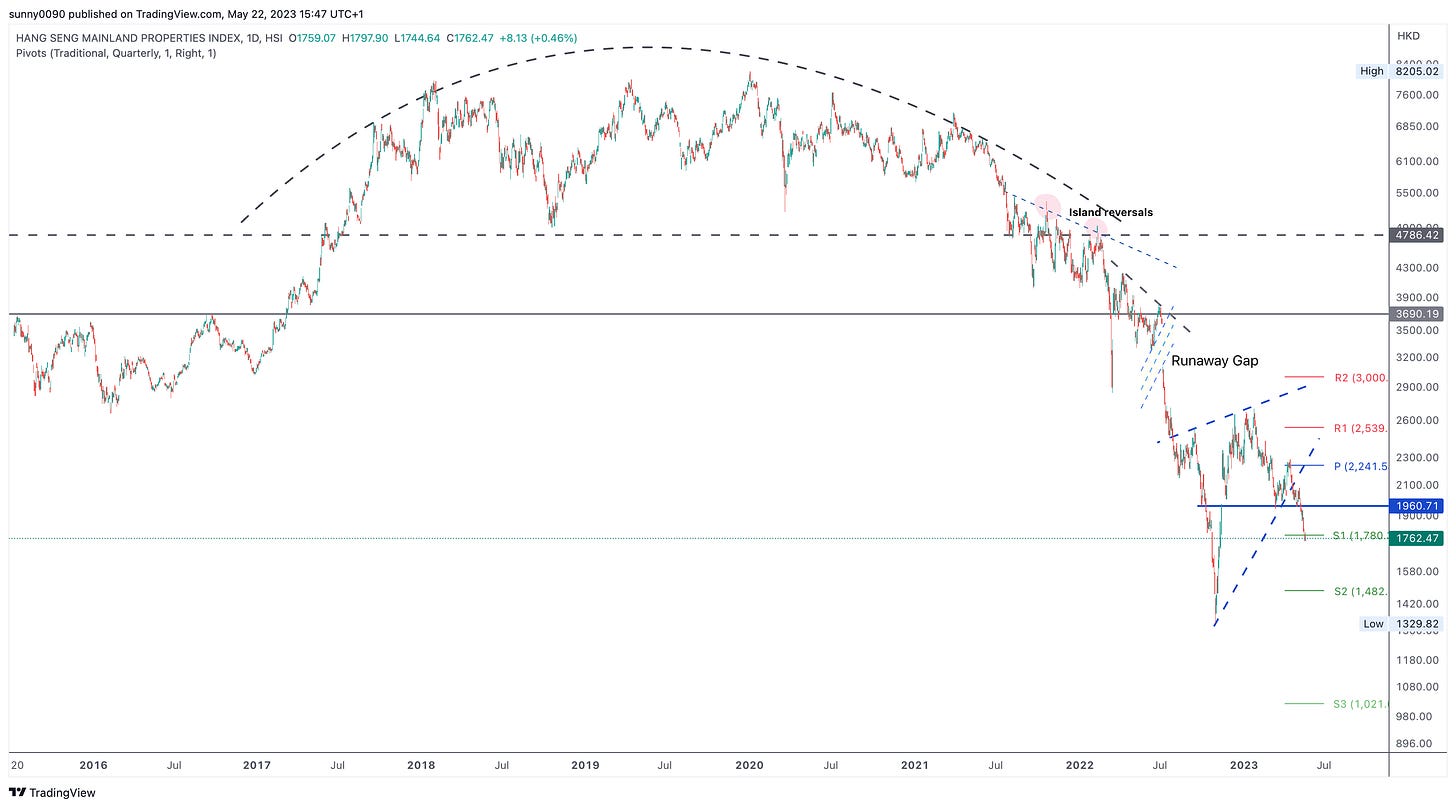The height and width of the screenshot is (808, 1456).
Task: Select the Island reversals annotation
Action: click(1111, 212)
